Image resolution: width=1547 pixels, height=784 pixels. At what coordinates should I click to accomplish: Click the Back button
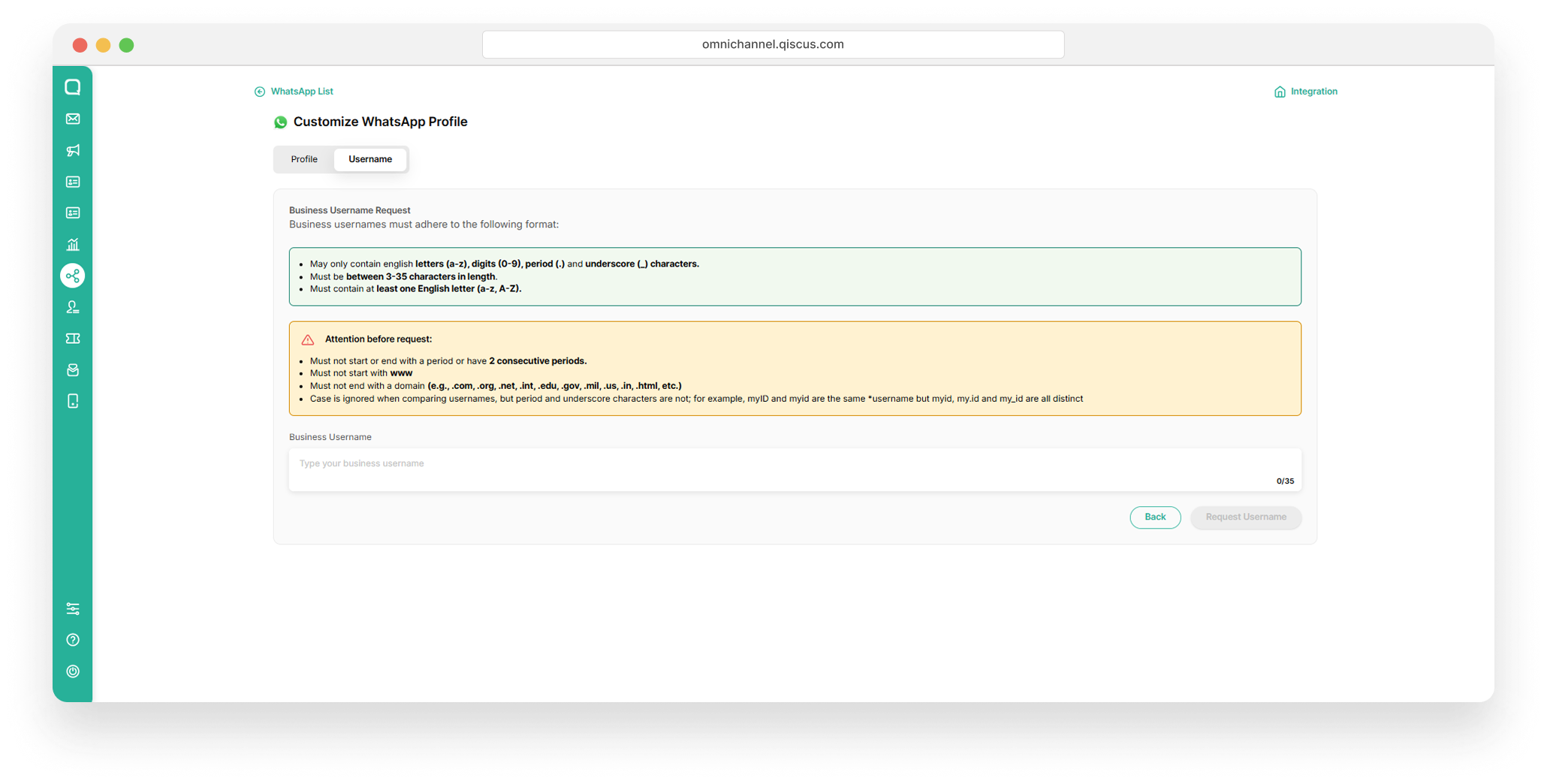(1155, 517)
